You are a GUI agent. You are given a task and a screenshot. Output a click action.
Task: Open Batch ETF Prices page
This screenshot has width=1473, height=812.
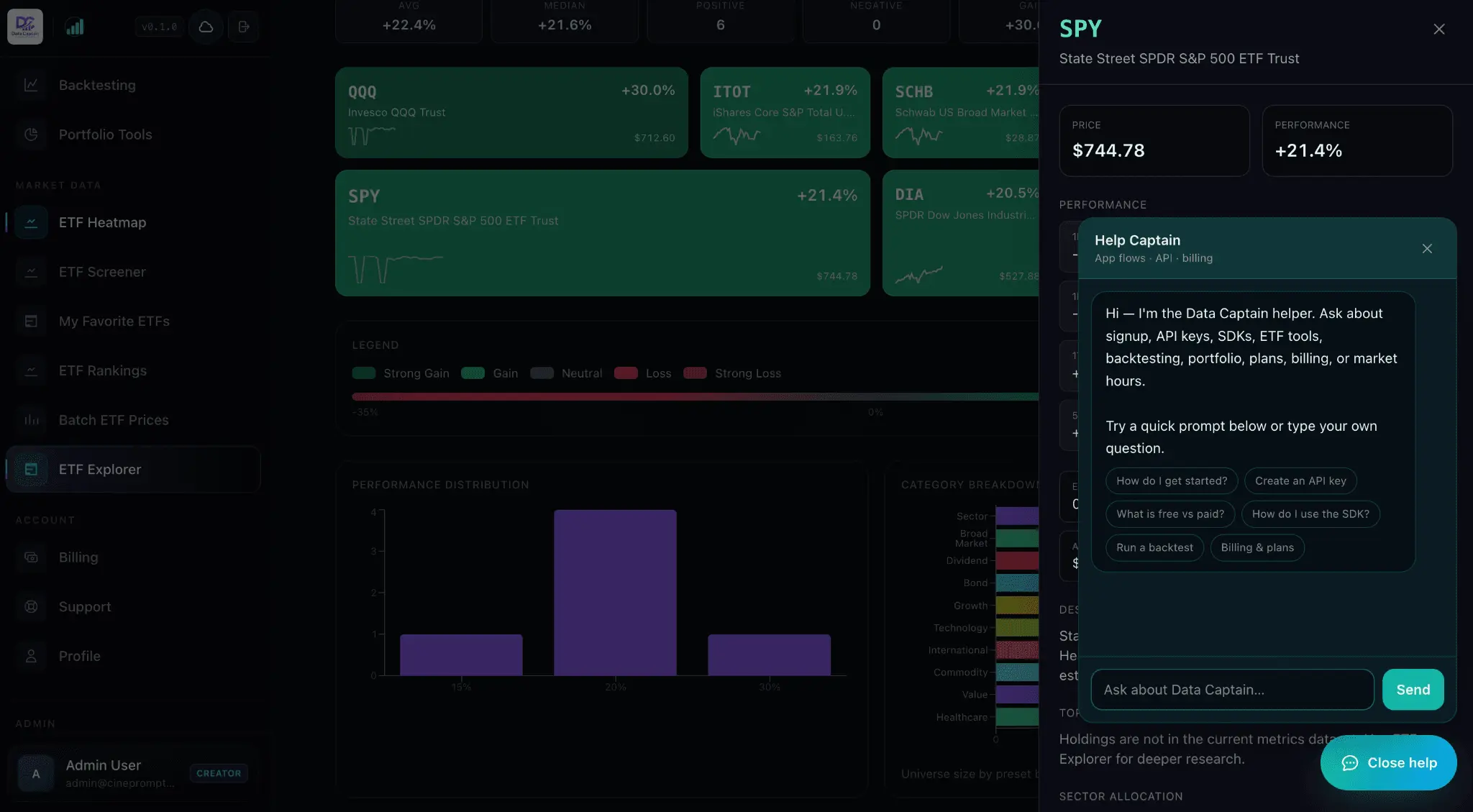click(133, 420)
